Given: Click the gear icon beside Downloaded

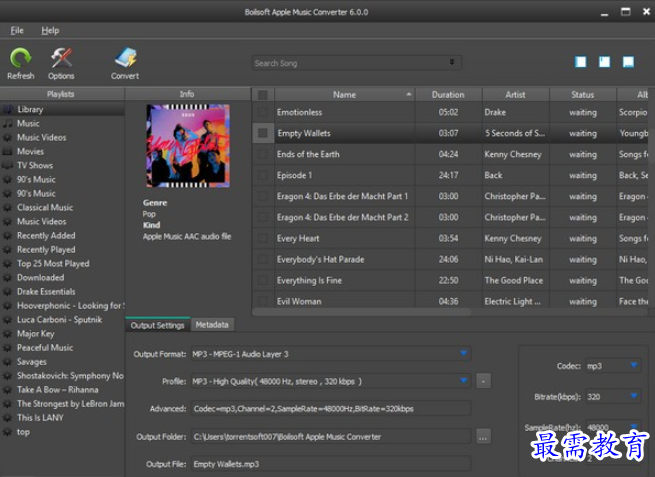Looking at the screenshot, I should coord(7,278).
